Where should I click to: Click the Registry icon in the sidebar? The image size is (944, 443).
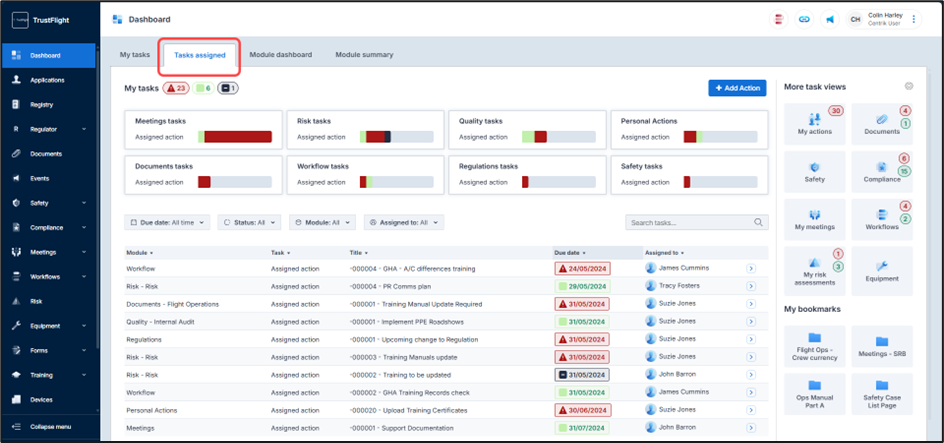pyautogui.click(x=17, y=104)
